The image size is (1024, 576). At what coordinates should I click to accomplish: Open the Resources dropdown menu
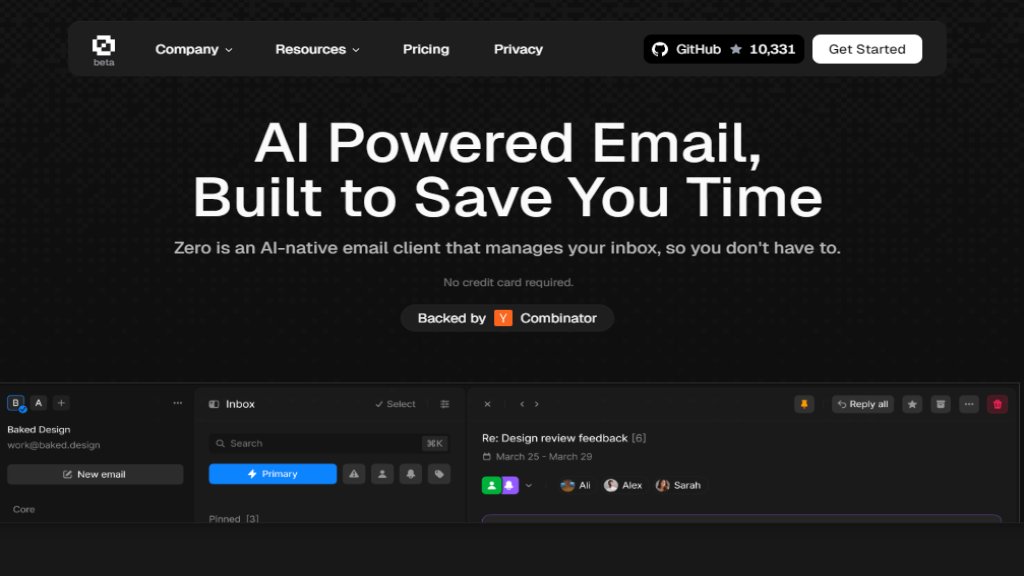point(317,49)
